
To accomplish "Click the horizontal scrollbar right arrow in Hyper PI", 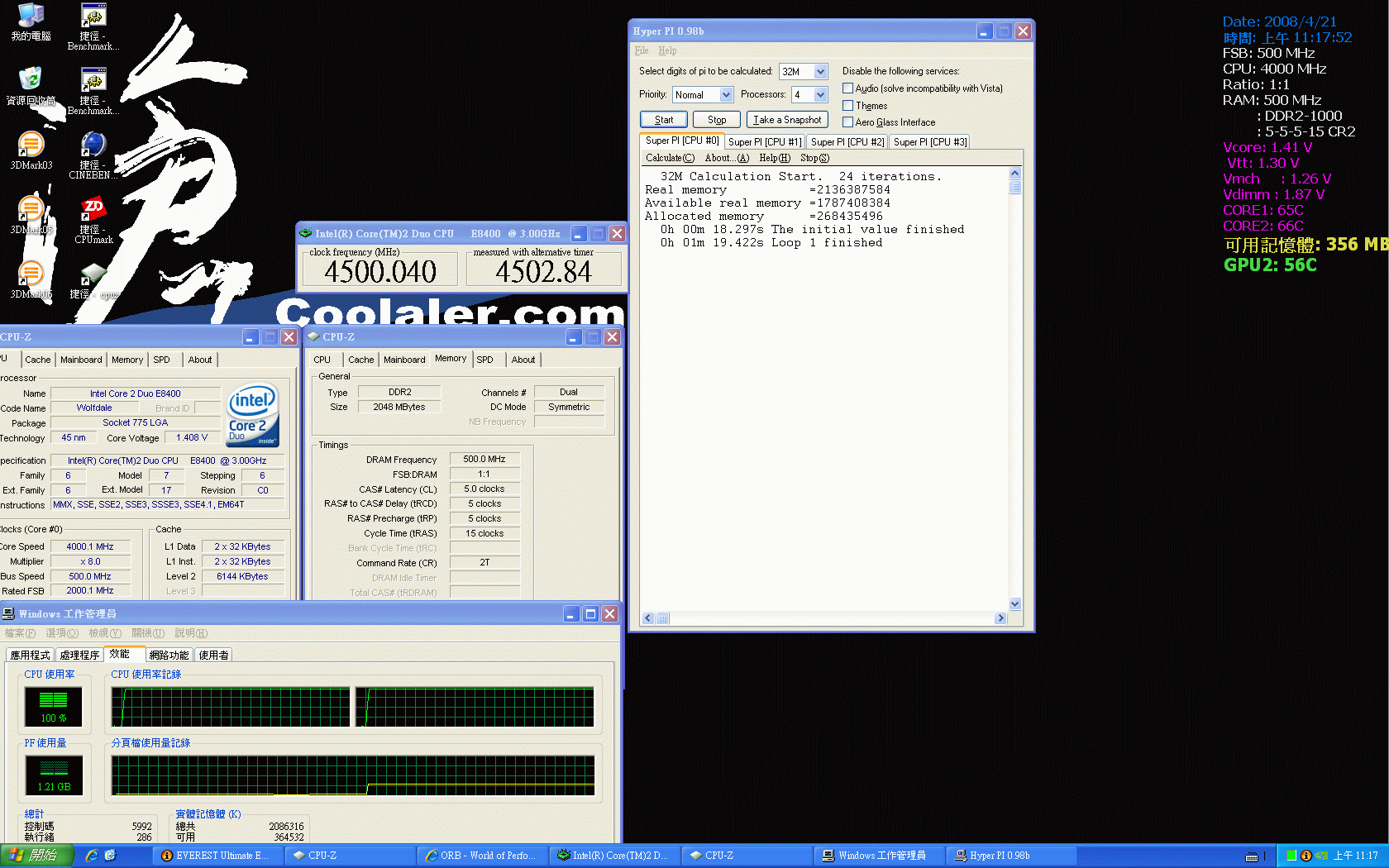I will [1000, 618].
